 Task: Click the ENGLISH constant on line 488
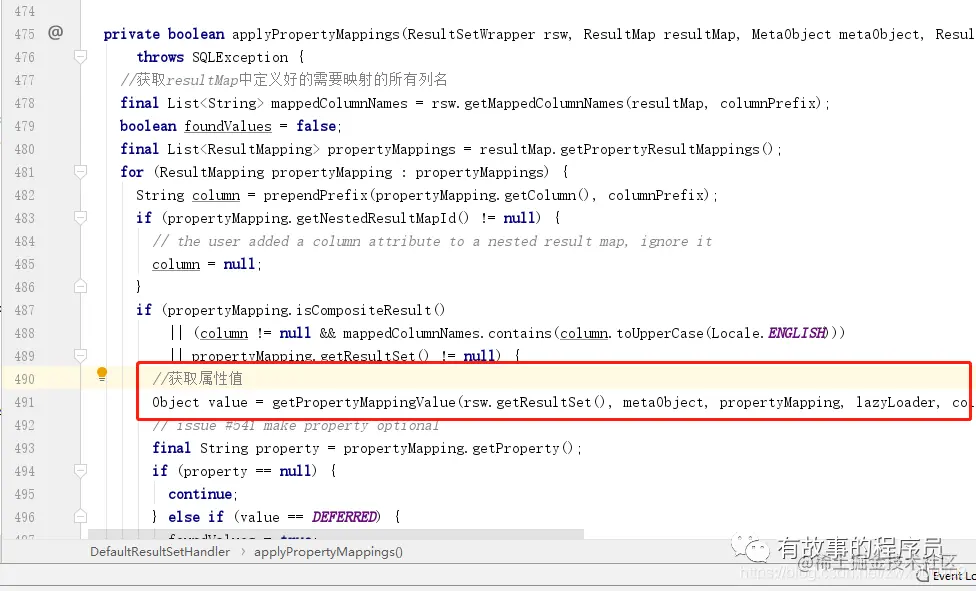point(797,333)
